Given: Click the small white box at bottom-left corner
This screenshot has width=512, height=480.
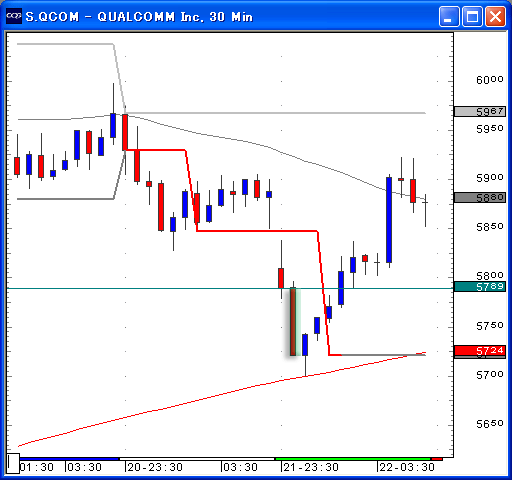Looking at the screenshot, I should point(13,463).
